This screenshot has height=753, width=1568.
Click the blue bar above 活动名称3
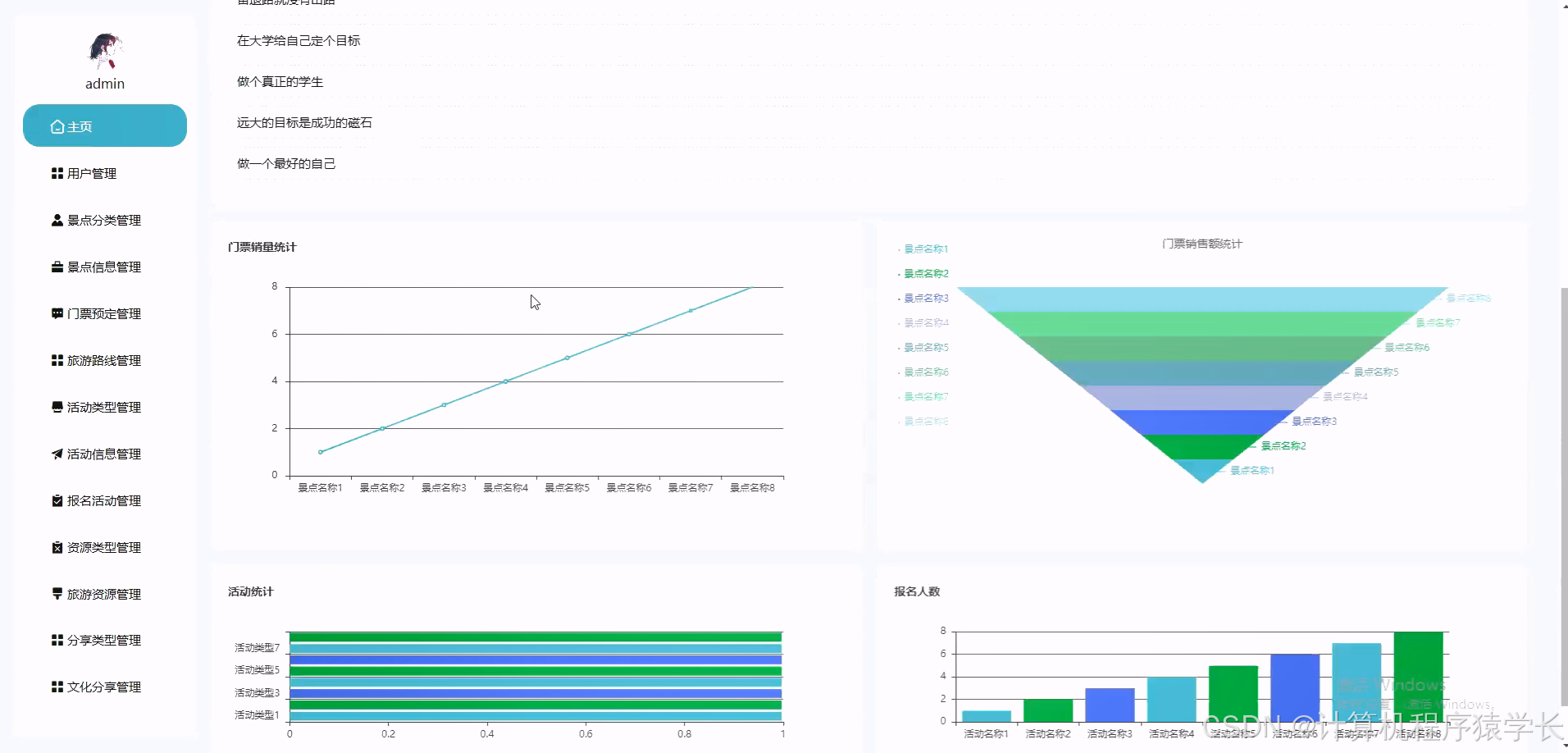coord(1110,705)
